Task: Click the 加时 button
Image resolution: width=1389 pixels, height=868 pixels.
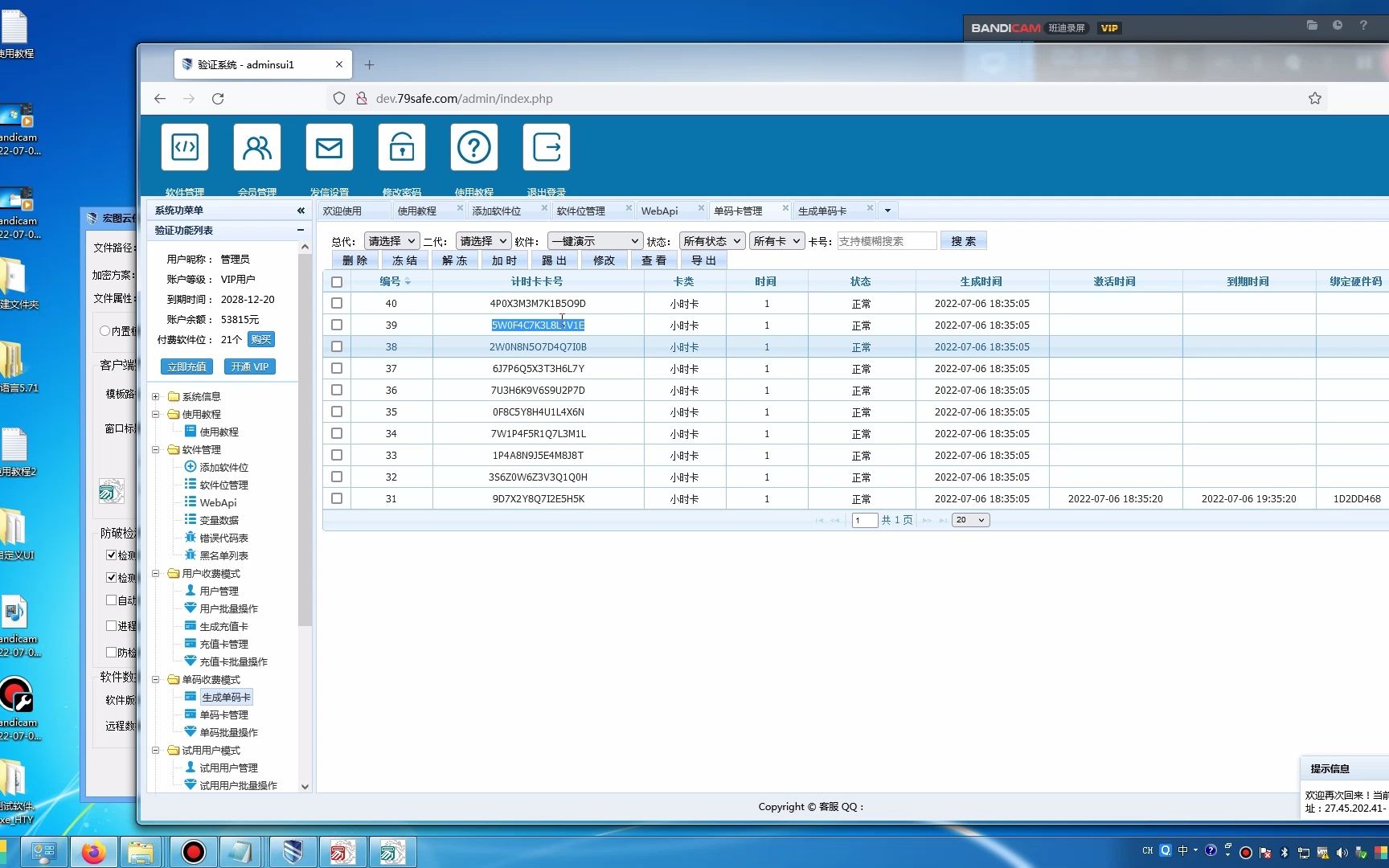Action: (504, 260)
